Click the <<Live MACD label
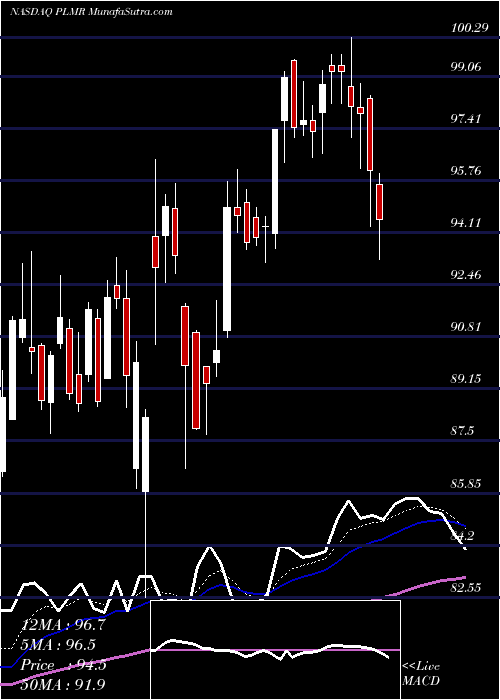500x700 pixels. [x=421, y=674]
